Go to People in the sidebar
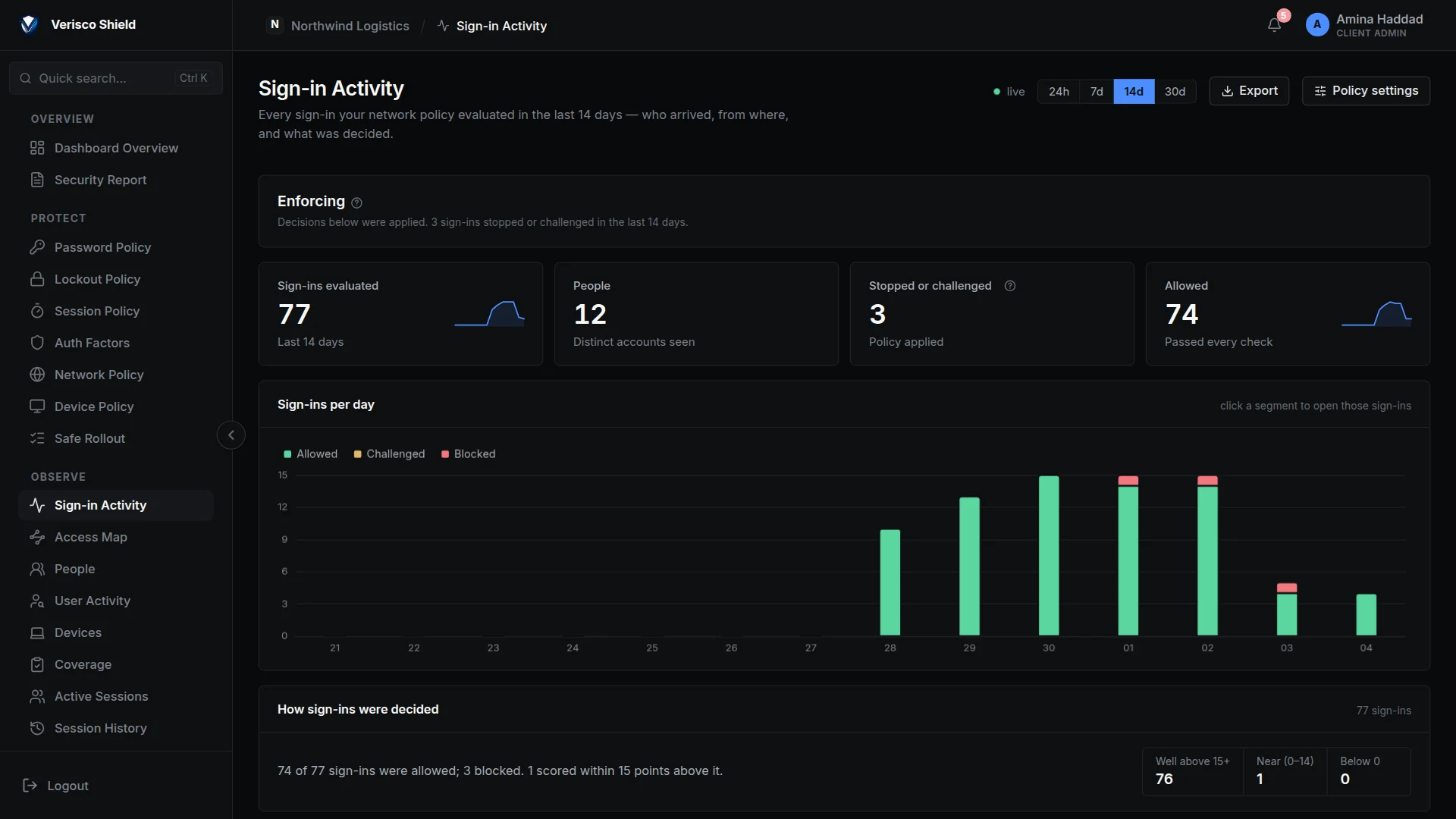 (116, 569)
